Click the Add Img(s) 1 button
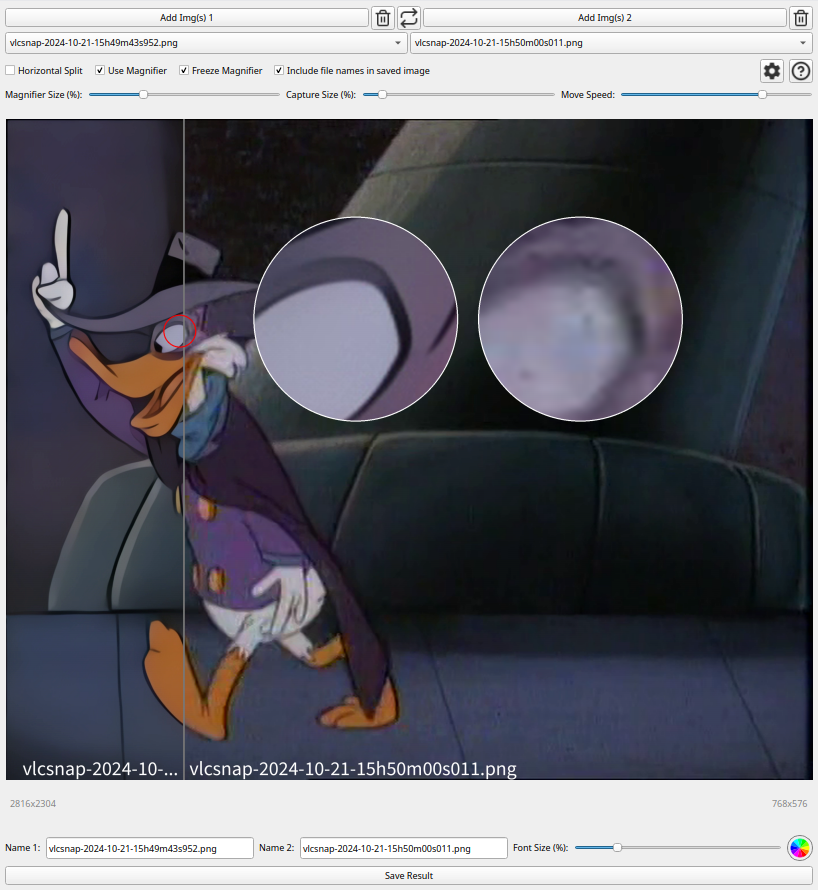Screen dimensions: 818x890 (x=187, y=18)
